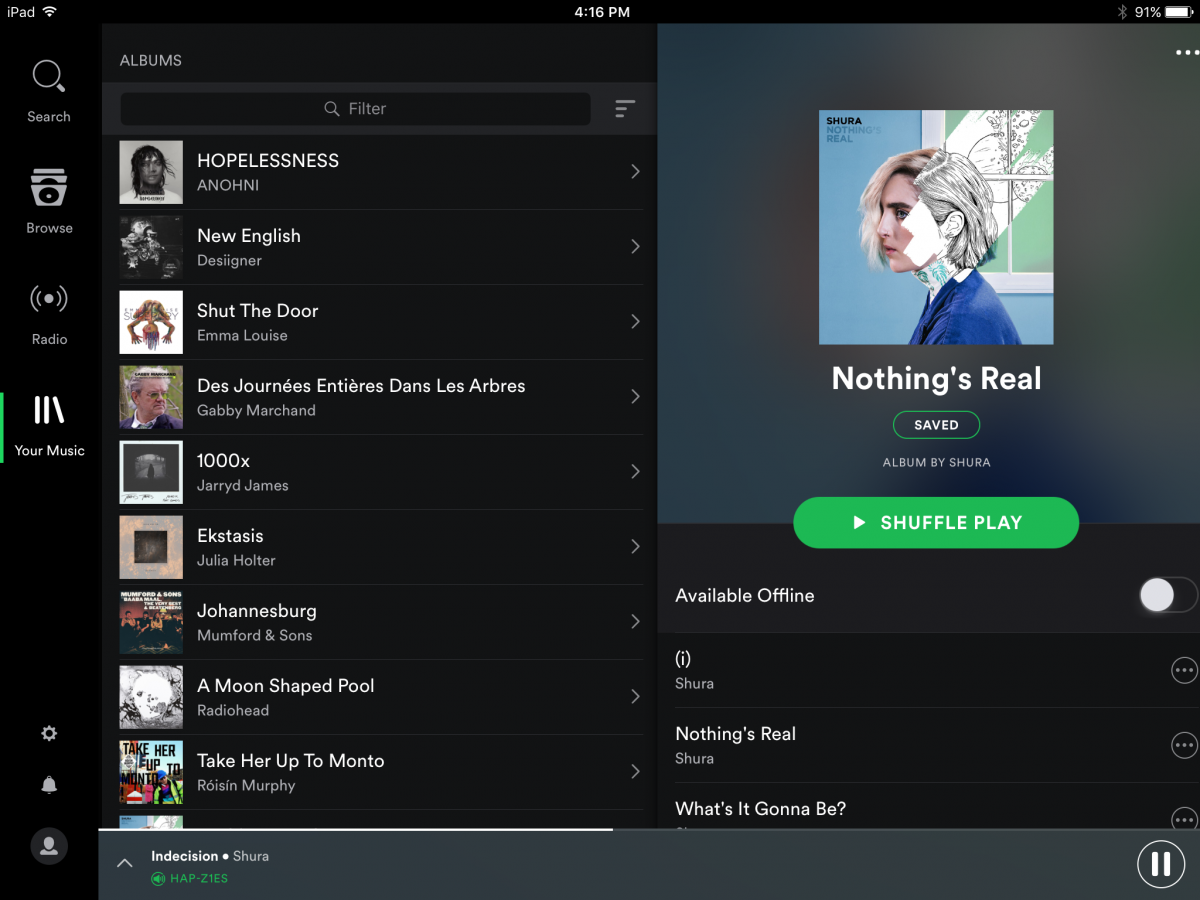Select the New English album title

(249, 236)
